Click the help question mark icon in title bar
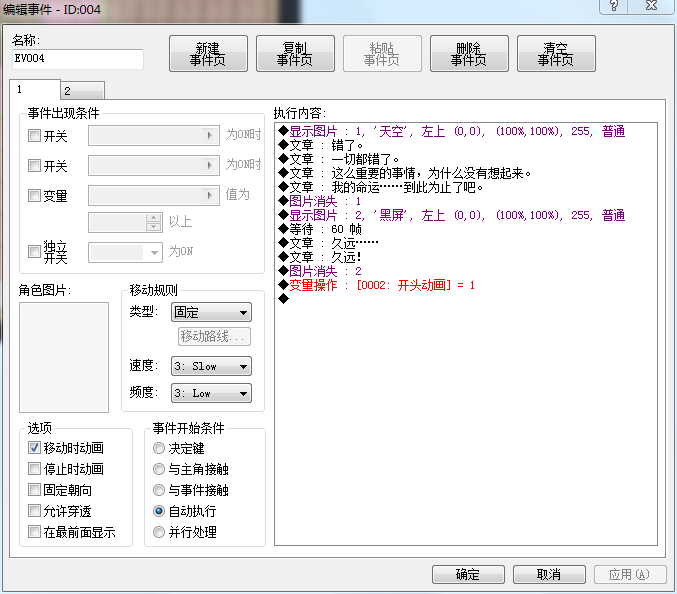The width and height of the screenshot is (677, 594). (614, 6)
